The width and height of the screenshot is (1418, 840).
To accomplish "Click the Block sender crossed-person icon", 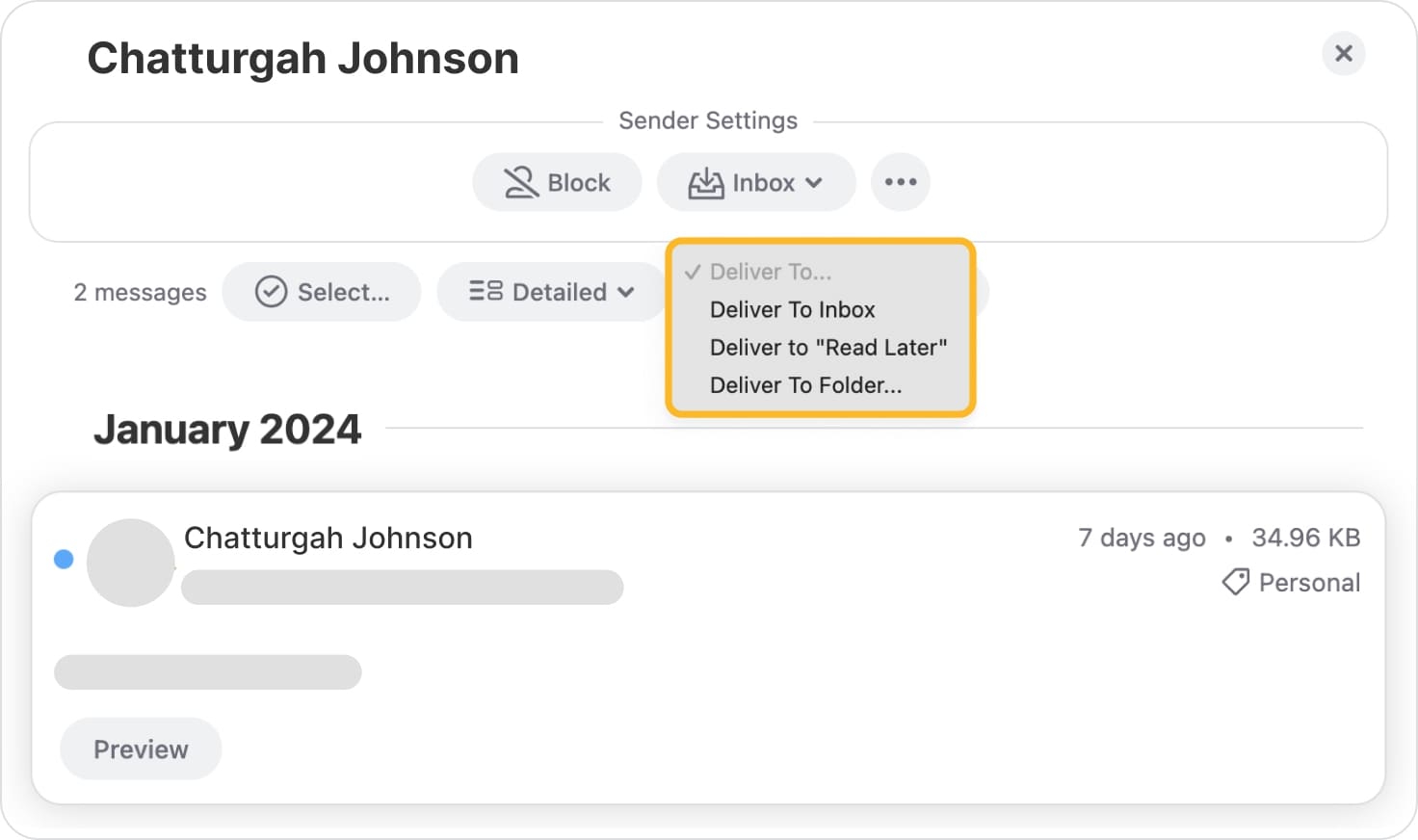I will [520, 182].
